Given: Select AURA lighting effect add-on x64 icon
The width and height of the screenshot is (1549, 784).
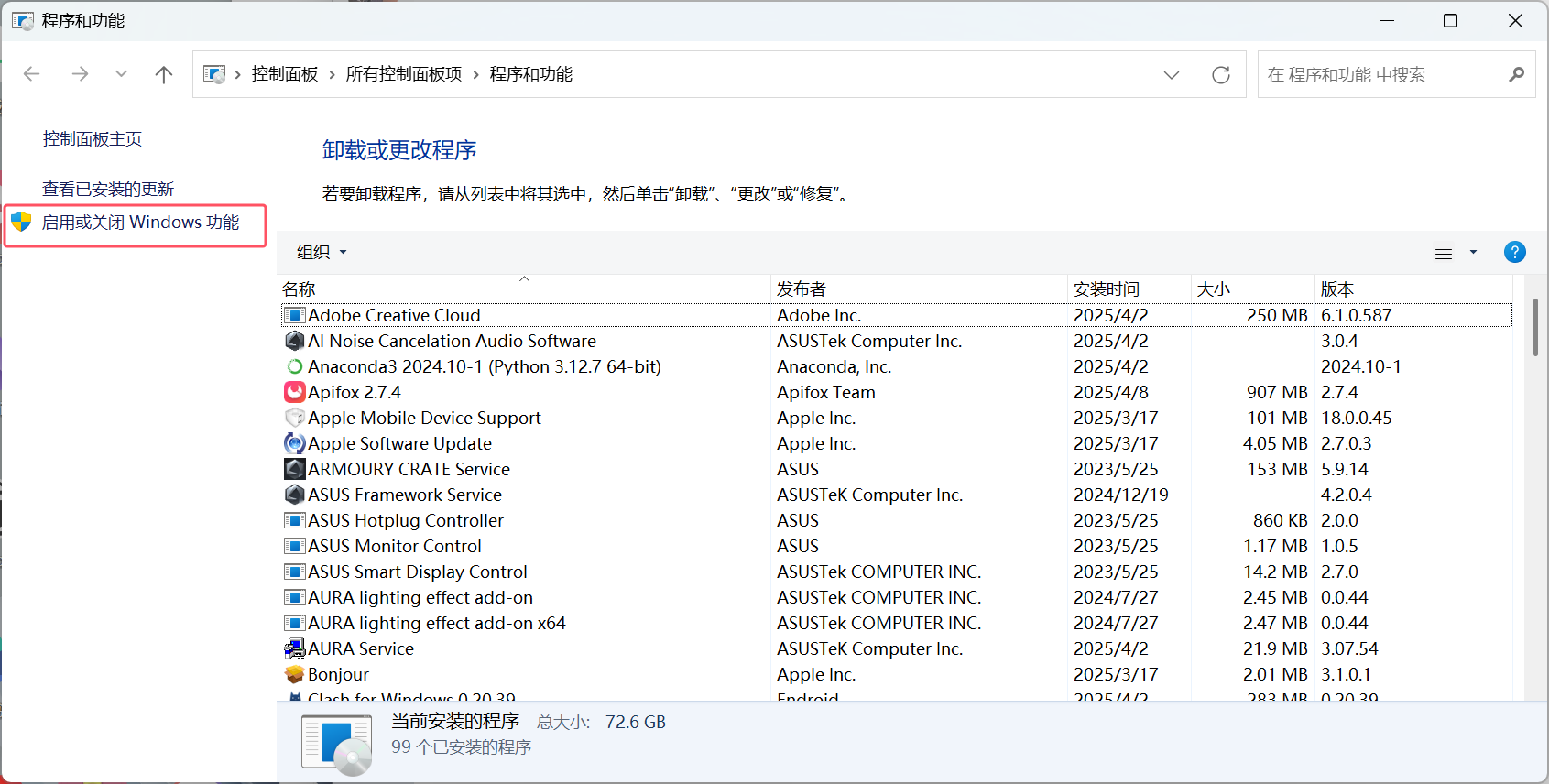Looking at the screenshot, I should click(x=295, y=623).
